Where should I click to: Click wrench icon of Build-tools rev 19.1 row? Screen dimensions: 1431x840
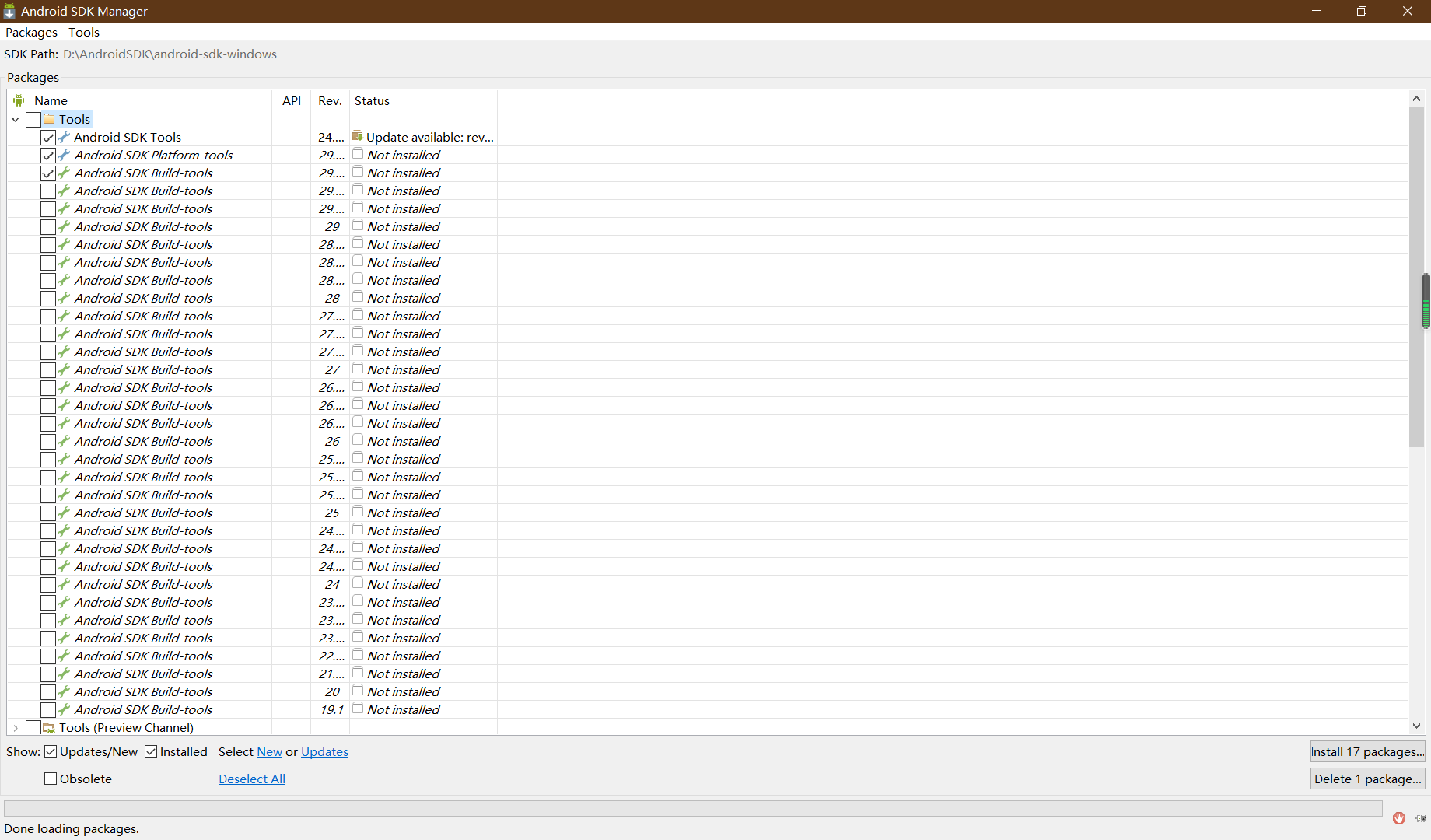click(65, 709)
